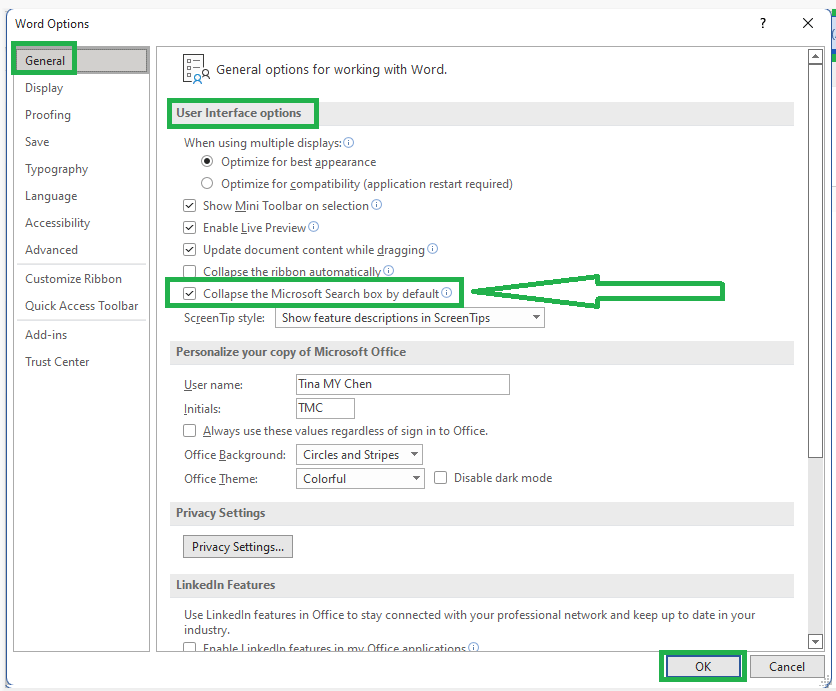Click the info icon for Collapse Microsoft Search box

tap(447, 293)
